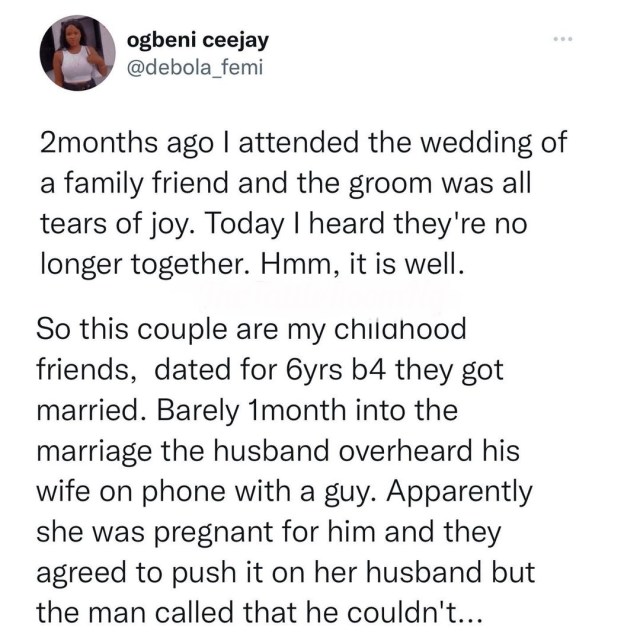Open the three-dot more options menu
640x640 pixels.
[563, 39]
